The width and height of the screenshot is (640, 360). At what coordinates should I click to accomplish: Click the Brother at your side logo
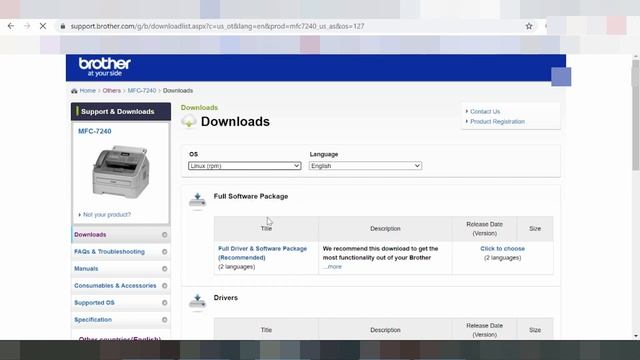click(104, 67)
